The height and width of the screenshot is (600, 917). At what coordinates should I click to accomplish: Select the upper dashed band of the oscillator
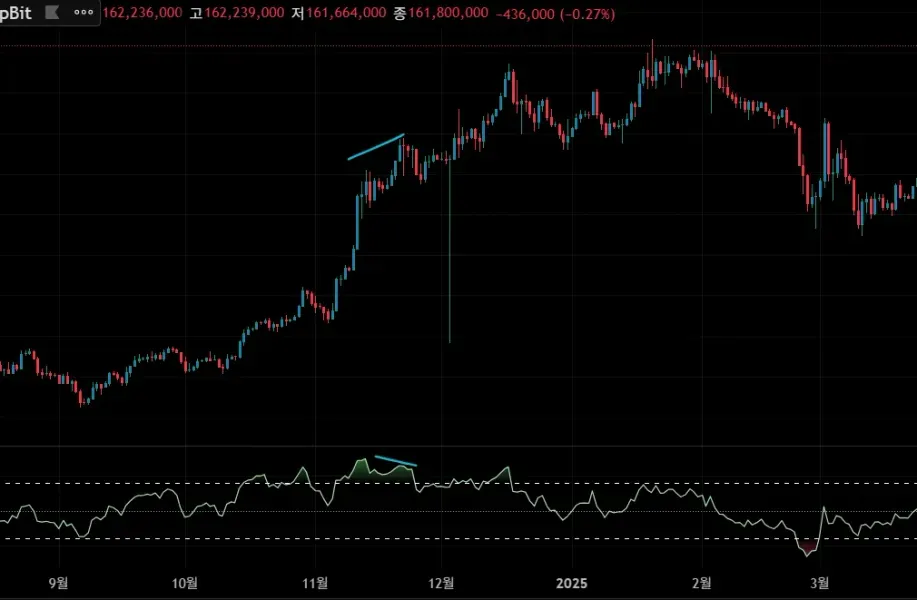[x=458, y=484]
